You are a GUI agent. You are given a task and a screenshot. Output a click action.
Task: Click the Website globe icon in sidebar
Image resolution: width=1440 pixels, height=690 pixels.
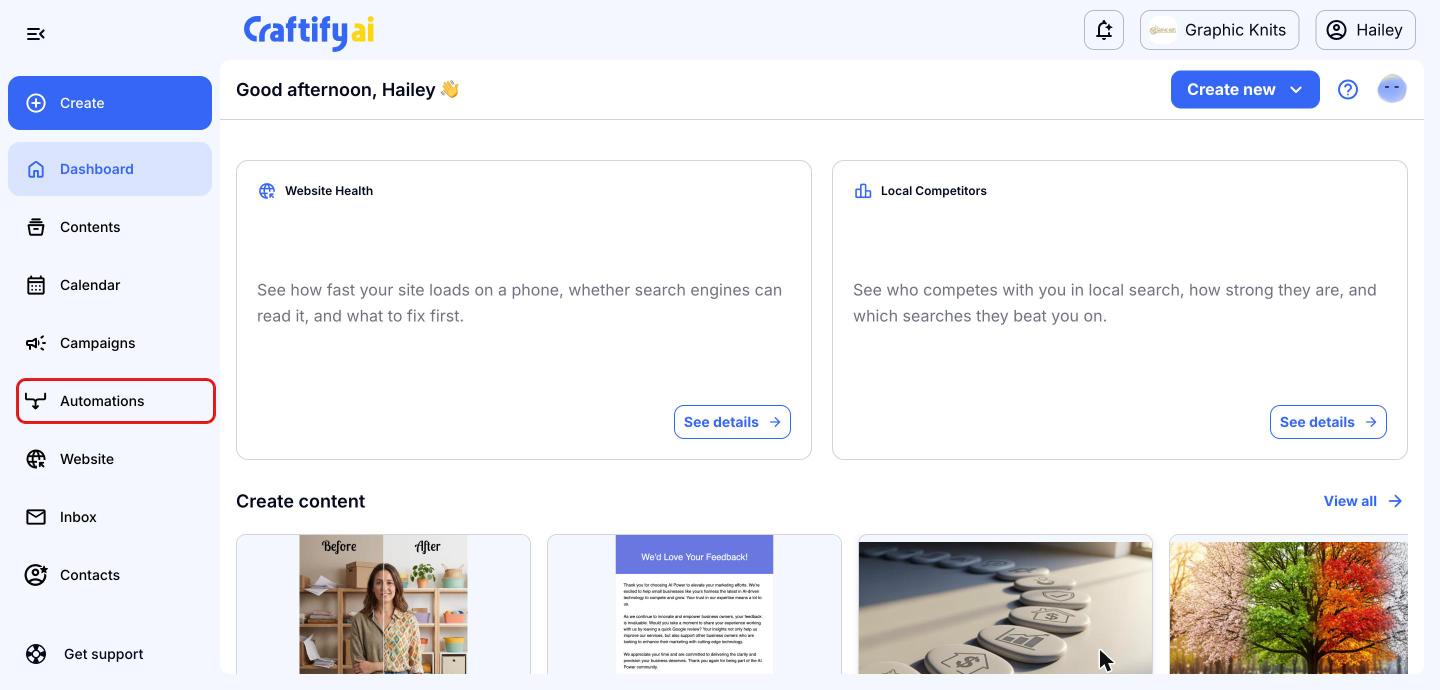pyautogui.click(x=36, y=459)
